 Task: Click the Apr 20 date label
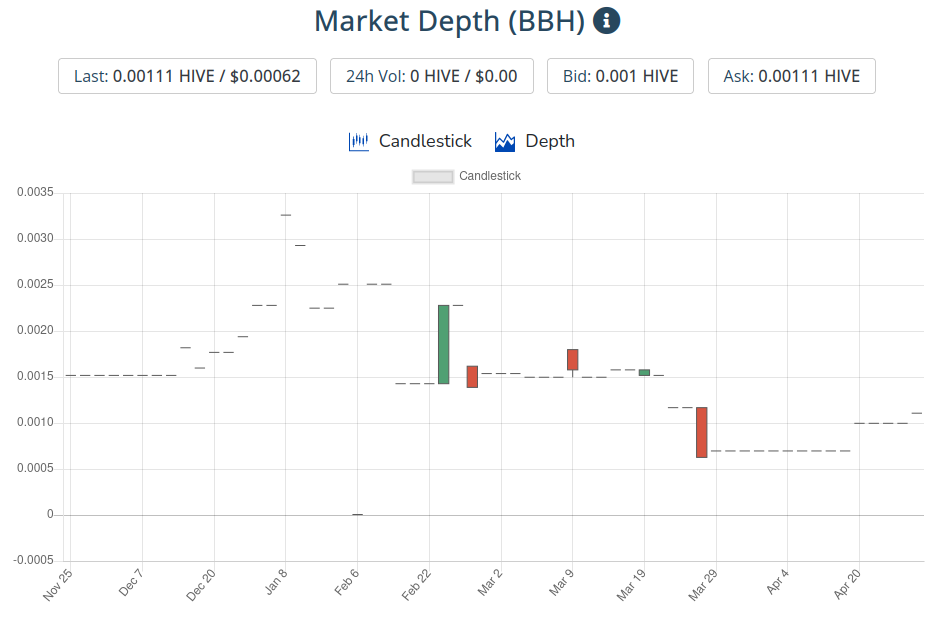(847, 584)
